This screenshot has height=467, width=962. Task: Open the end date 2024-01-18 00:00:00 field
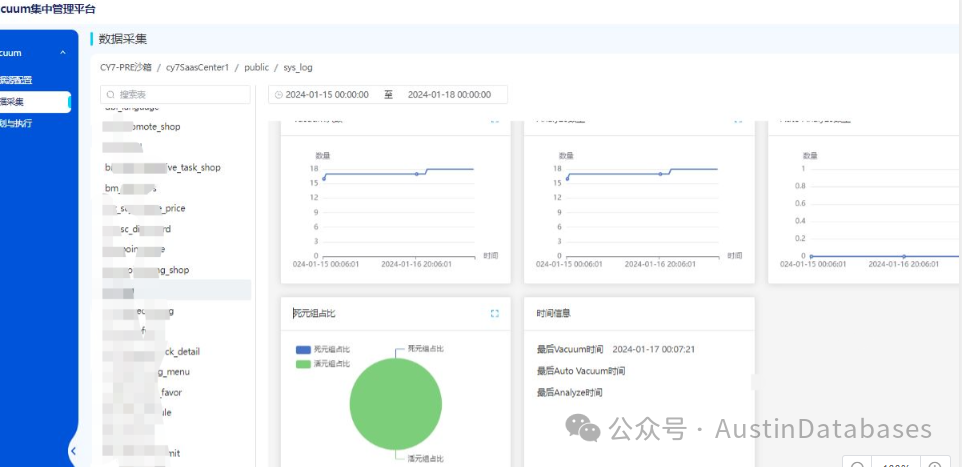click(x=449, y=95)
